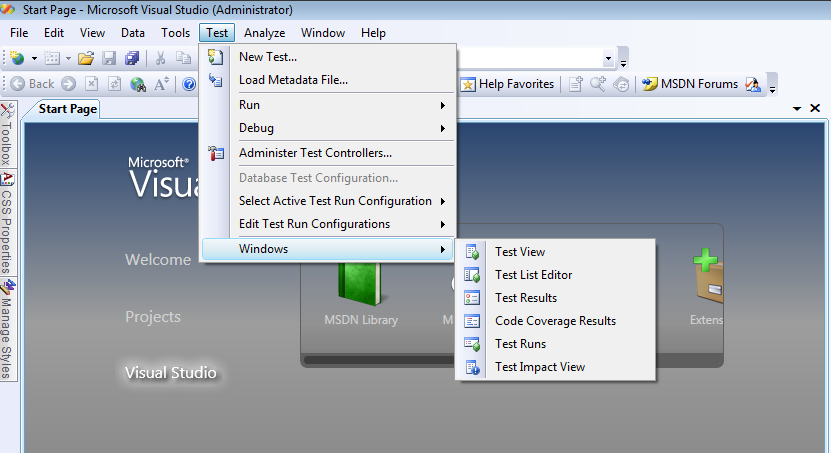The height and width of the screenshot is (453, 831).
Task: Open the Edit menu
Action: point(54,33)
